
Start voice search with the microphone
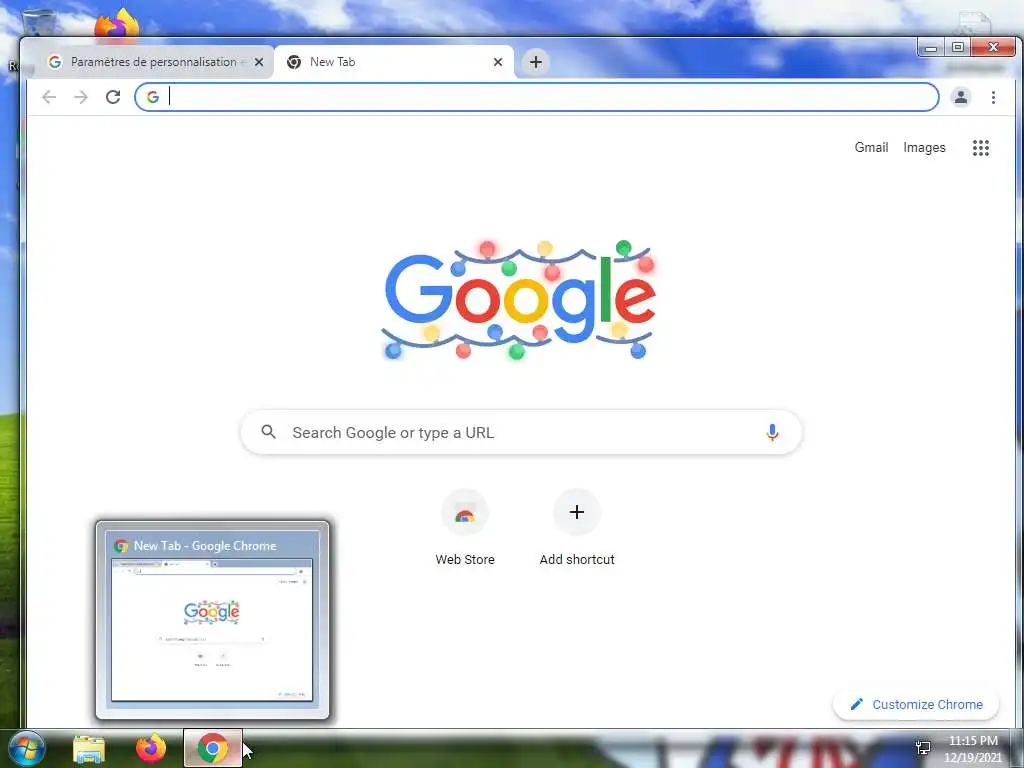(x=772, y=432)
